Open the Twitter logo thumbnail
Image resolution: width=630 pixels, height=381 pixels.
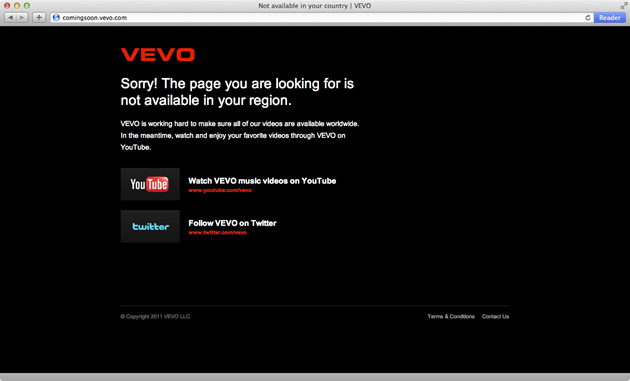[150, 226]
